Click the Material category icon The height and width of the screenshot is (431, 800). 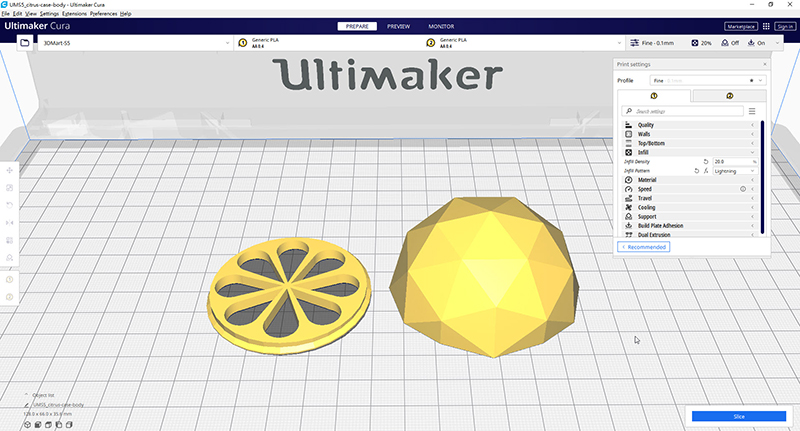(x=629, y=180)
